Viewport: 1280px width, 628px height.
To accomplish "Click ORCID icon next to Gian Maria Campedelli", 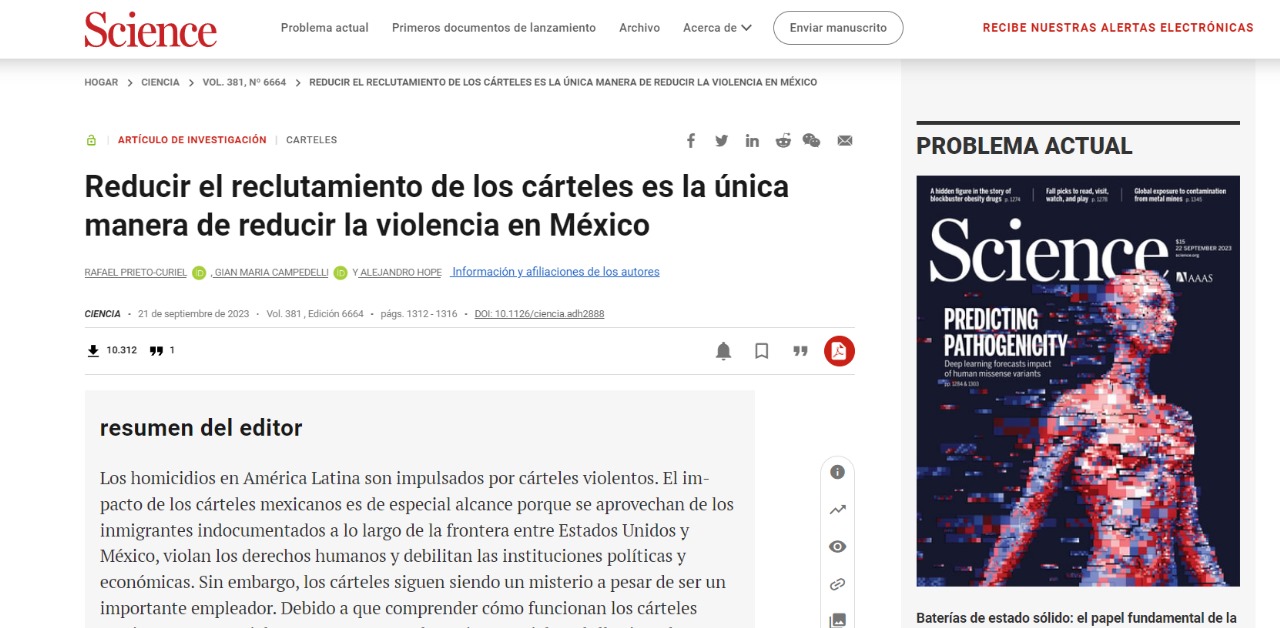I will [x=340, y=272].
